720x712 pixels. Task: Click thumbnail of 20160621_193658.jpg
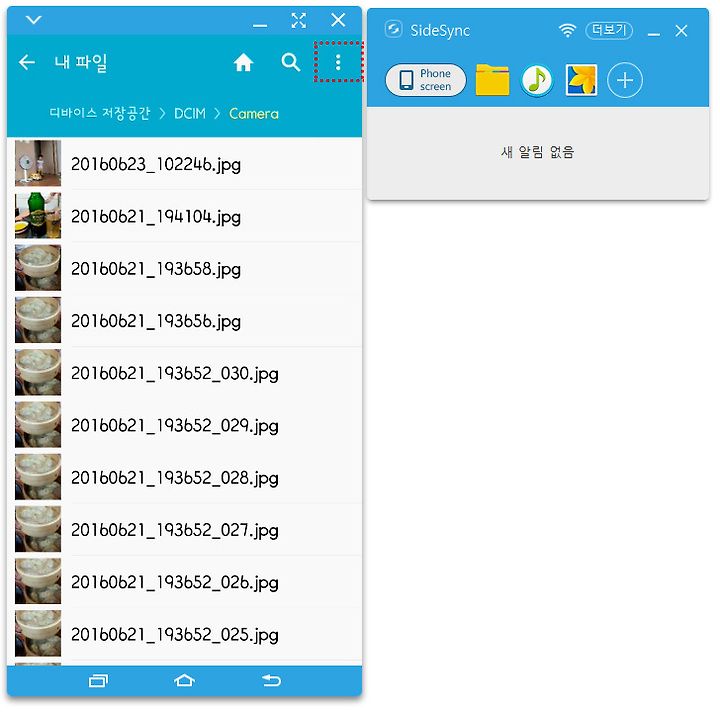[38, 268]
